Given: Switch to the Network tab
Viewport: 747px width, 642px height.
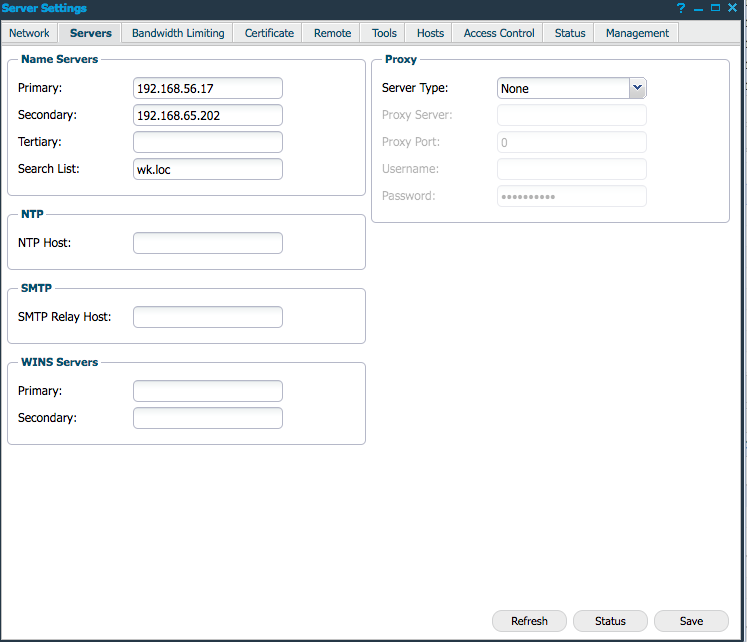Looking at the screenshot, I should tap(29, 33).
